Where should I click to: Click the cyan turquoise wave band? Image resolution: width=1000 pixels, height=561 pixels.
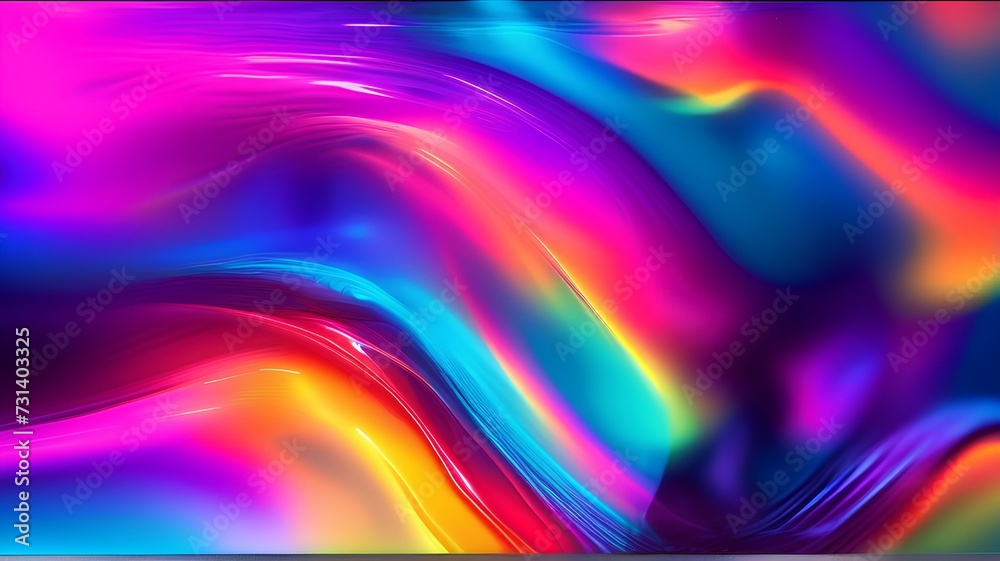tap(459, 357)
